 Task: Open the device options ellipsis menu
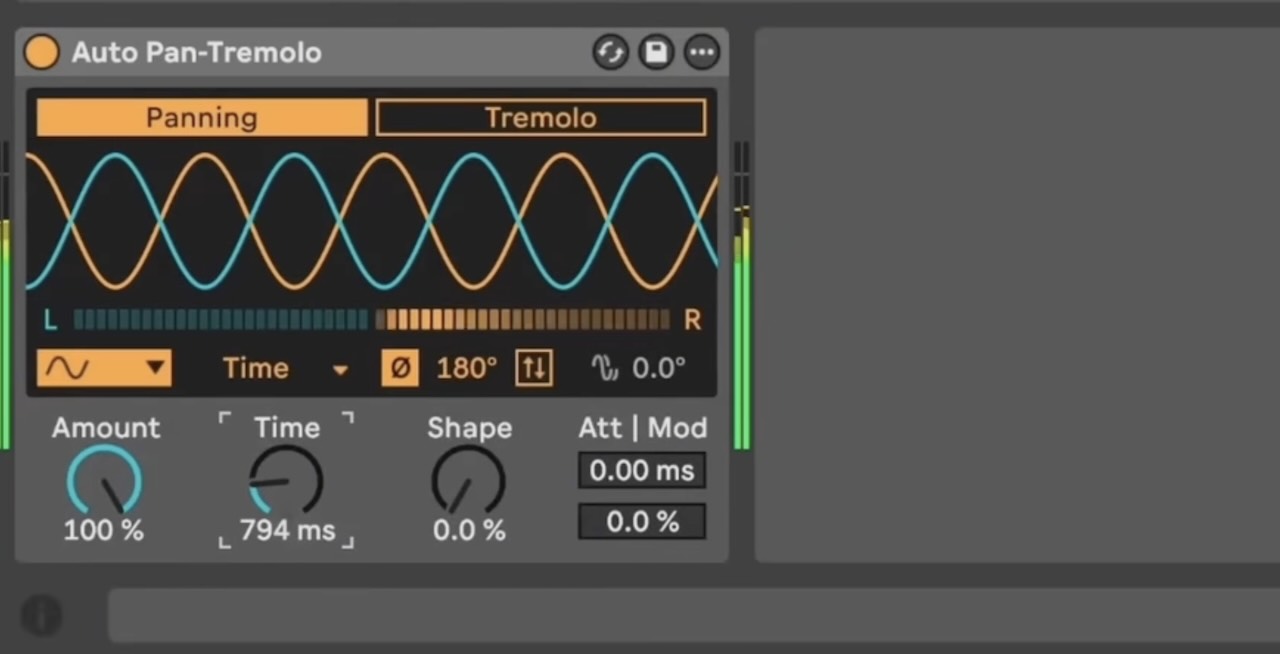click(702, 52)
